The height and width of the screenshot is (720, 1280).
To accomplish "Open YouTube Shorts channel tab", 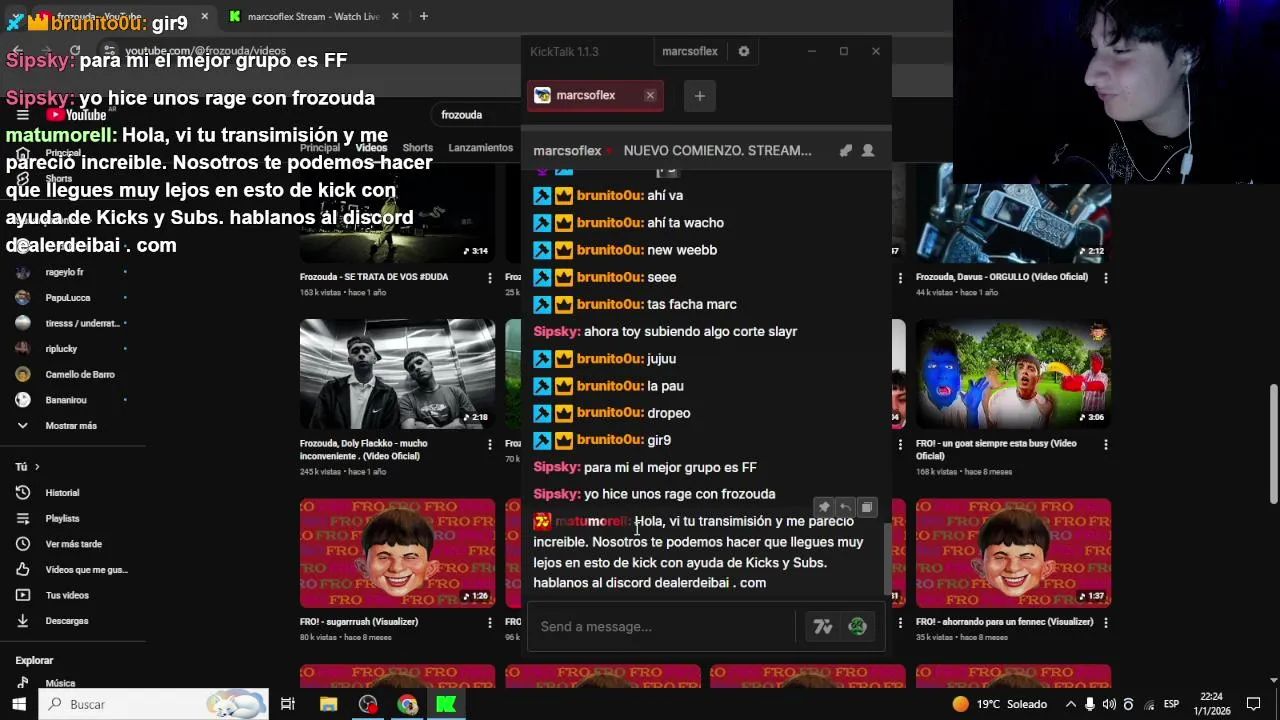I will coord(417,148).
